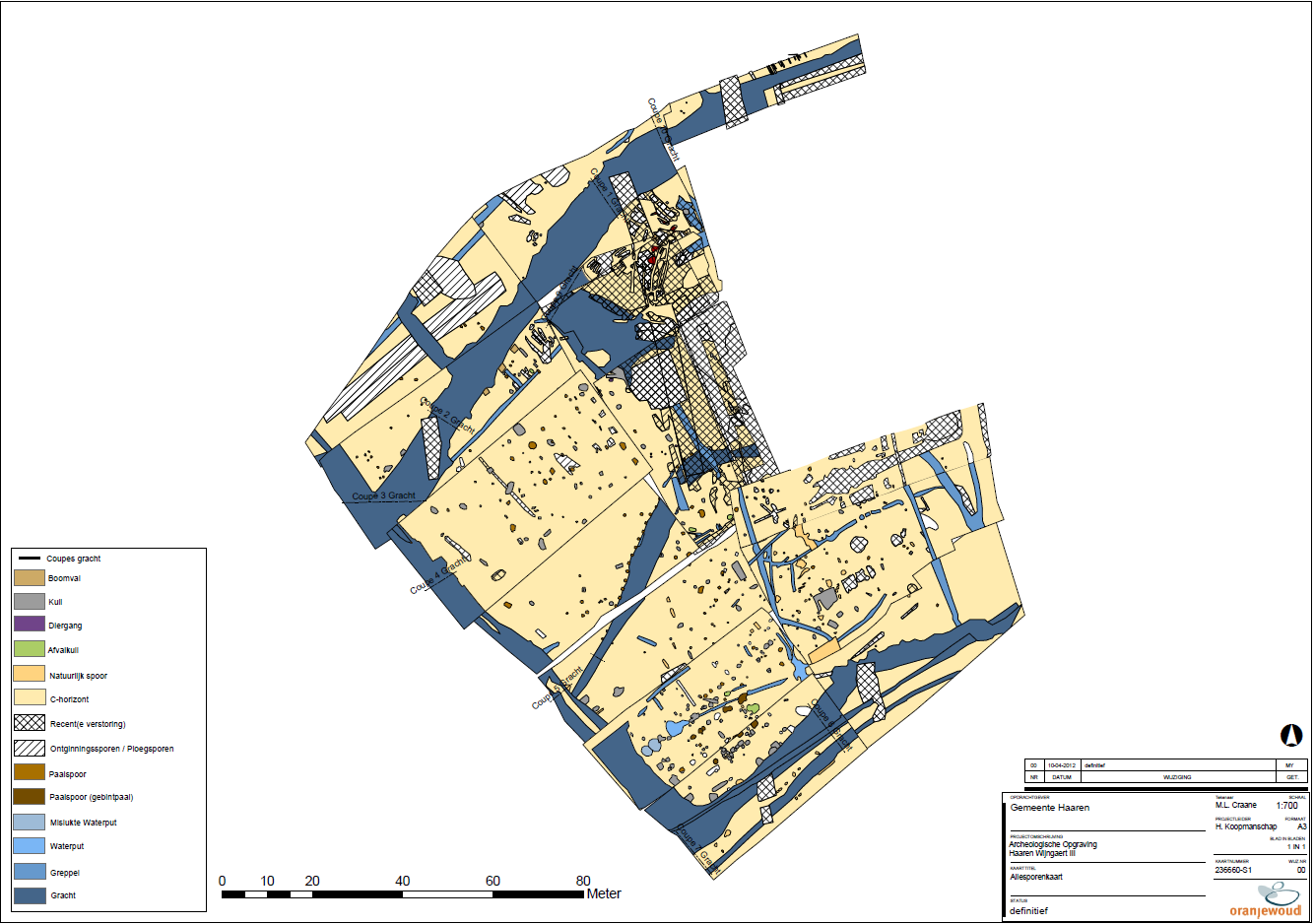The width and height of the screenshot is (1315, 924).
Task: Click the north arrow compass symbol
Action: click(1291, 735)
